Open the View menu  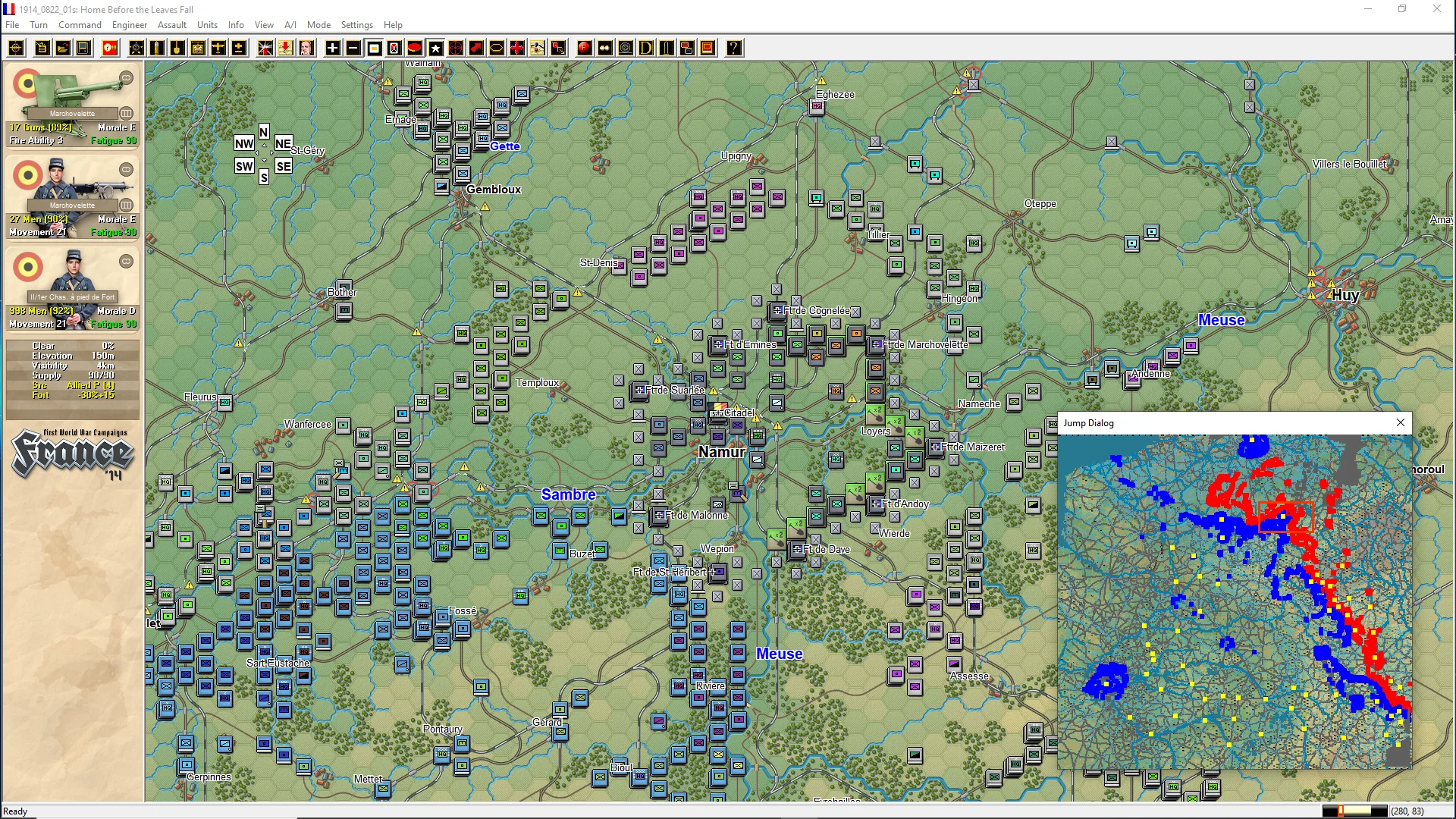(264, 25)
